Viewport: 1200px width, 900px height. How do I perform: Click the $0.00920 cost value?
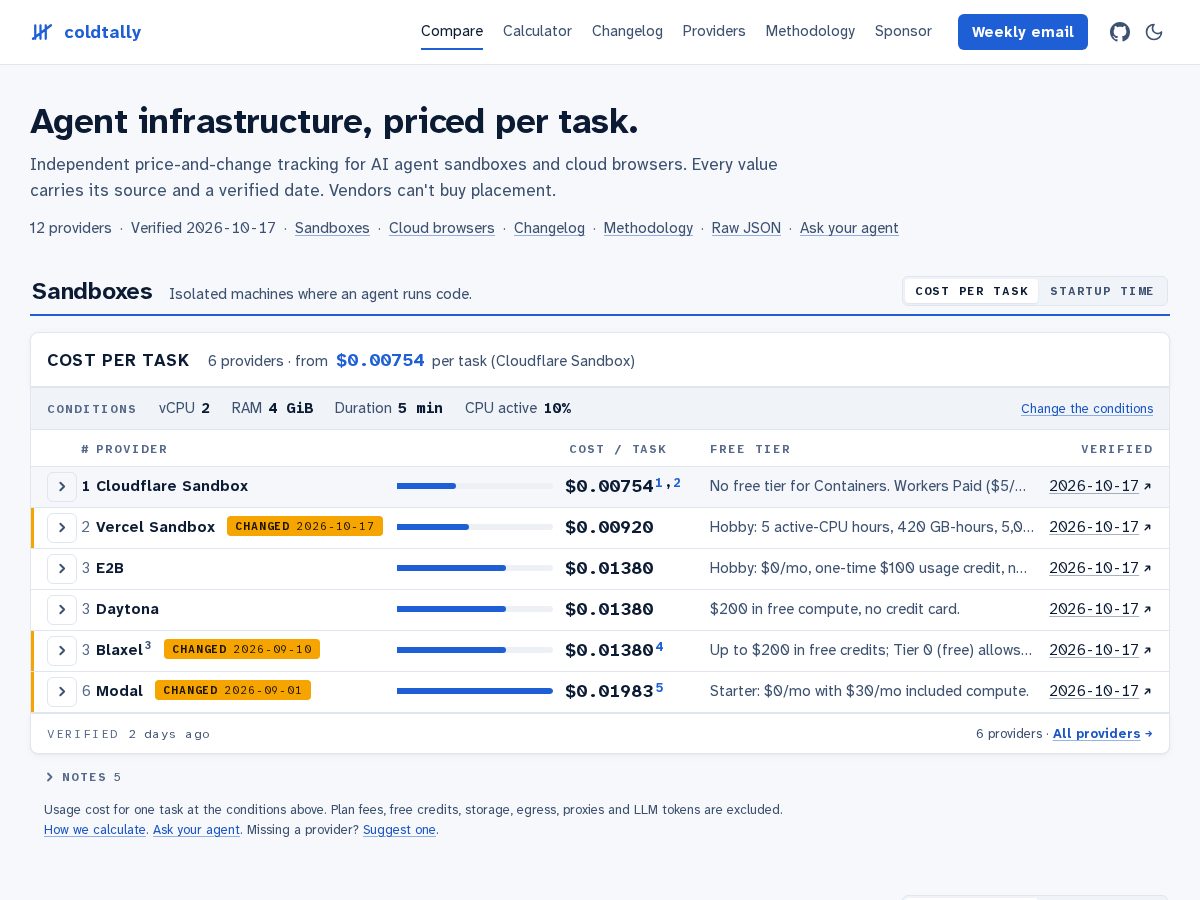coord(609,527)
